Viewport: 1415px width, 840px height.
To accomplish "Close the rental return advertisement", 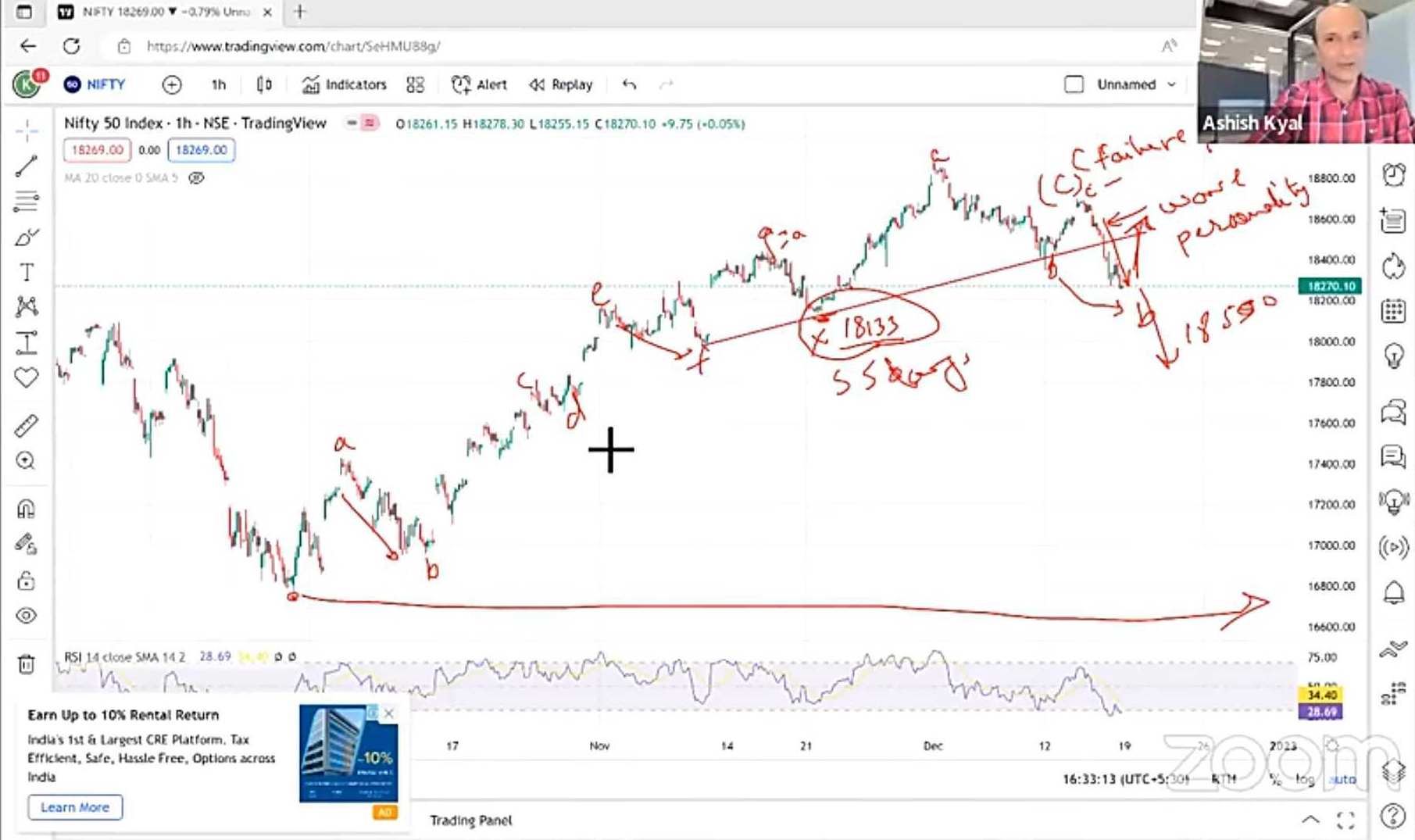I will [388, 713].
